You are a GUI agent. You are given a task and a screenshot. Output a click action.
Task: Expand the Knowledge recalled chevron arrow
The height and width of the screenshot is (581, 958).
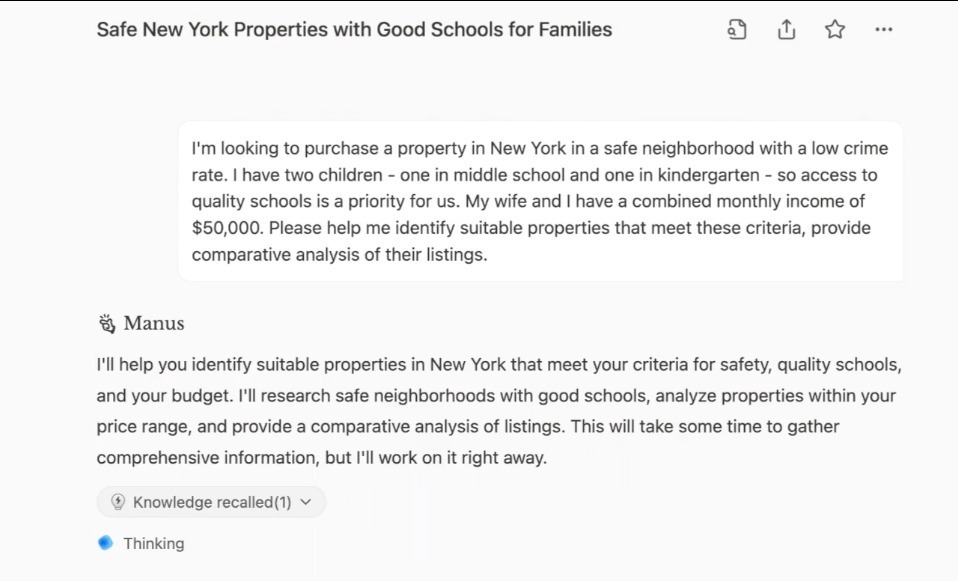[306, 502]
